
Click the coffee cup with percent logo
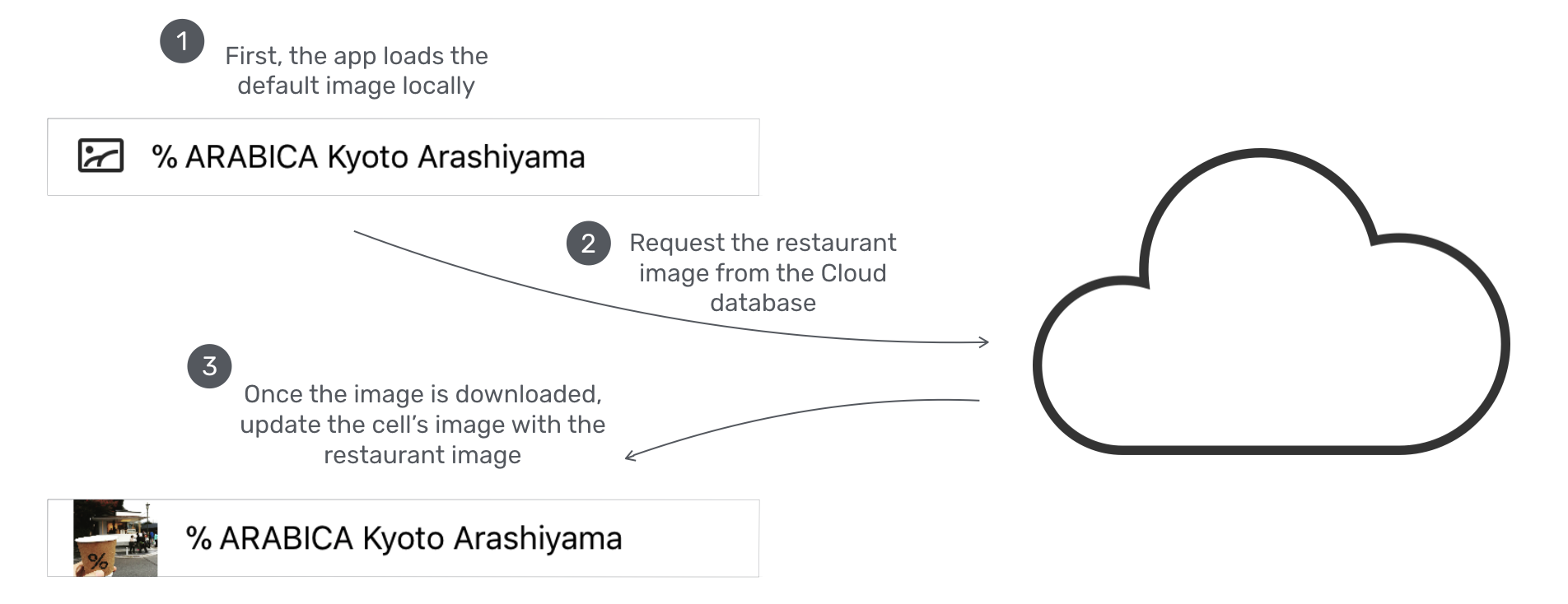coord(96,557)
